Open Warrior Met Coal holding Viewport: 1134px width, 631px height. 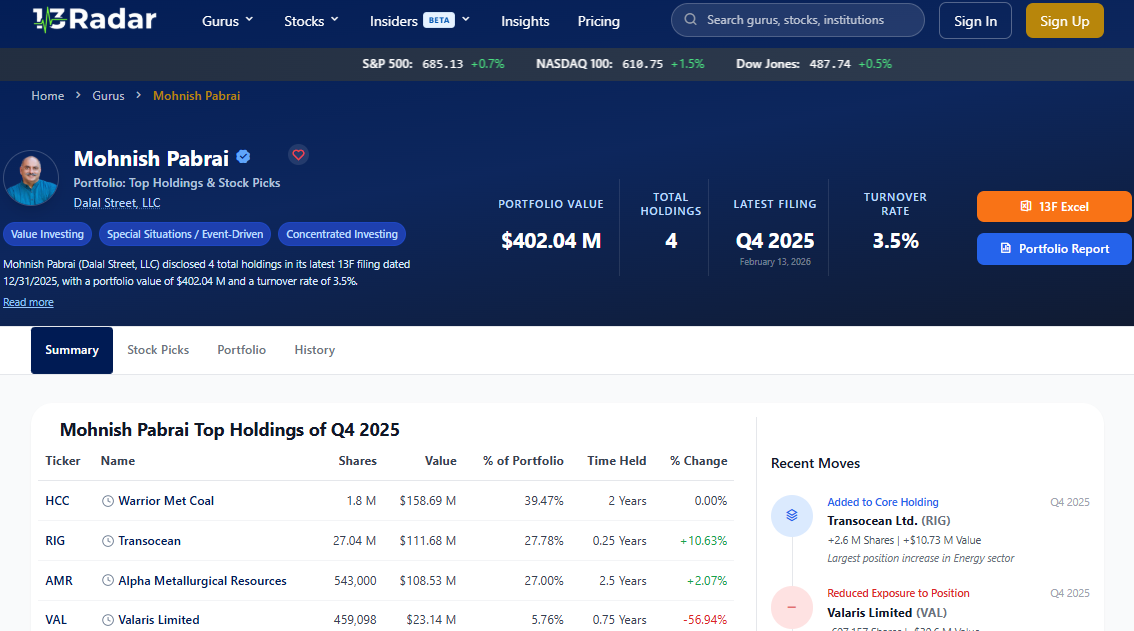166,501
